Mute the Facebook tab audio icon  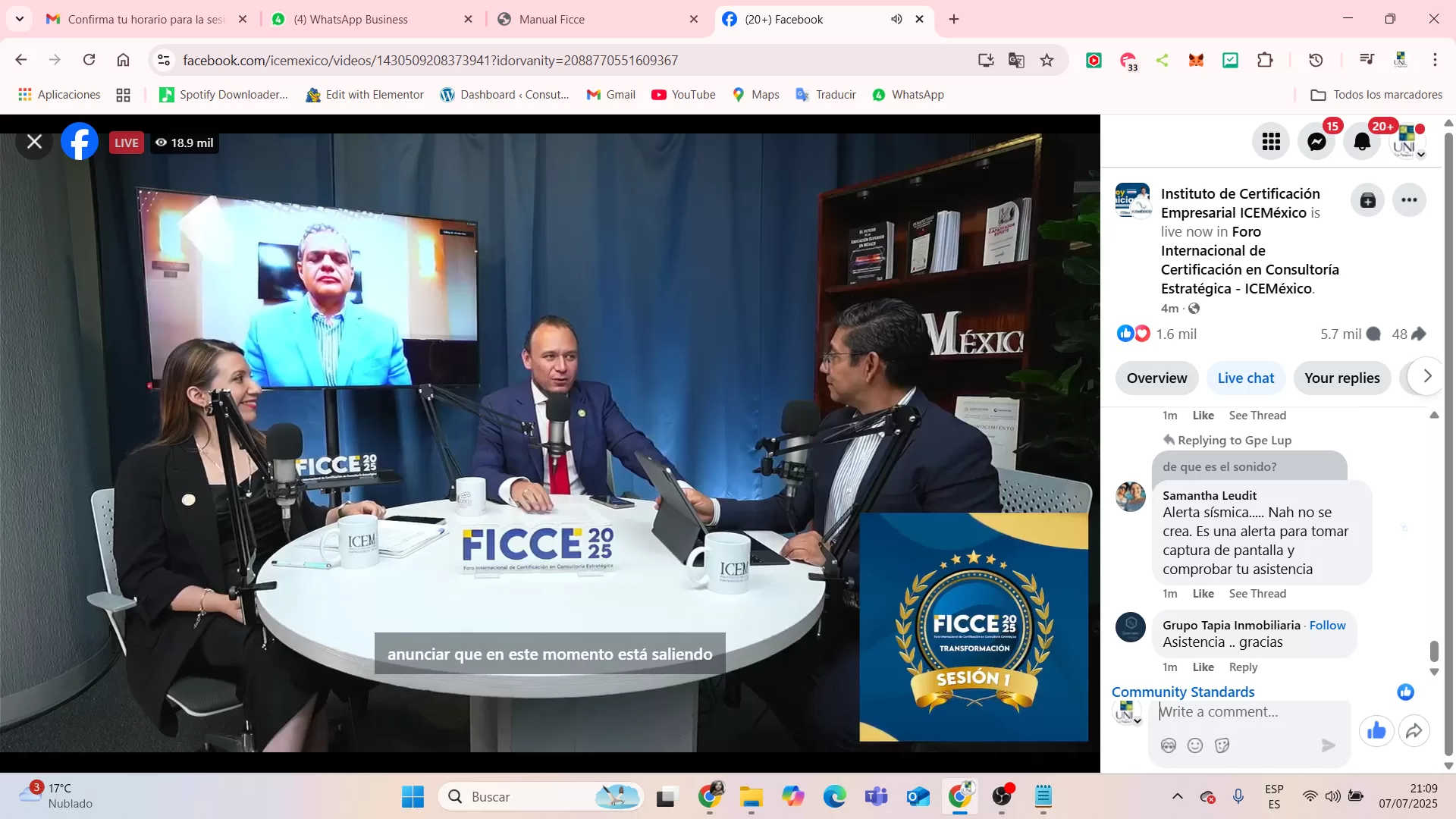(x=896, y=19)
